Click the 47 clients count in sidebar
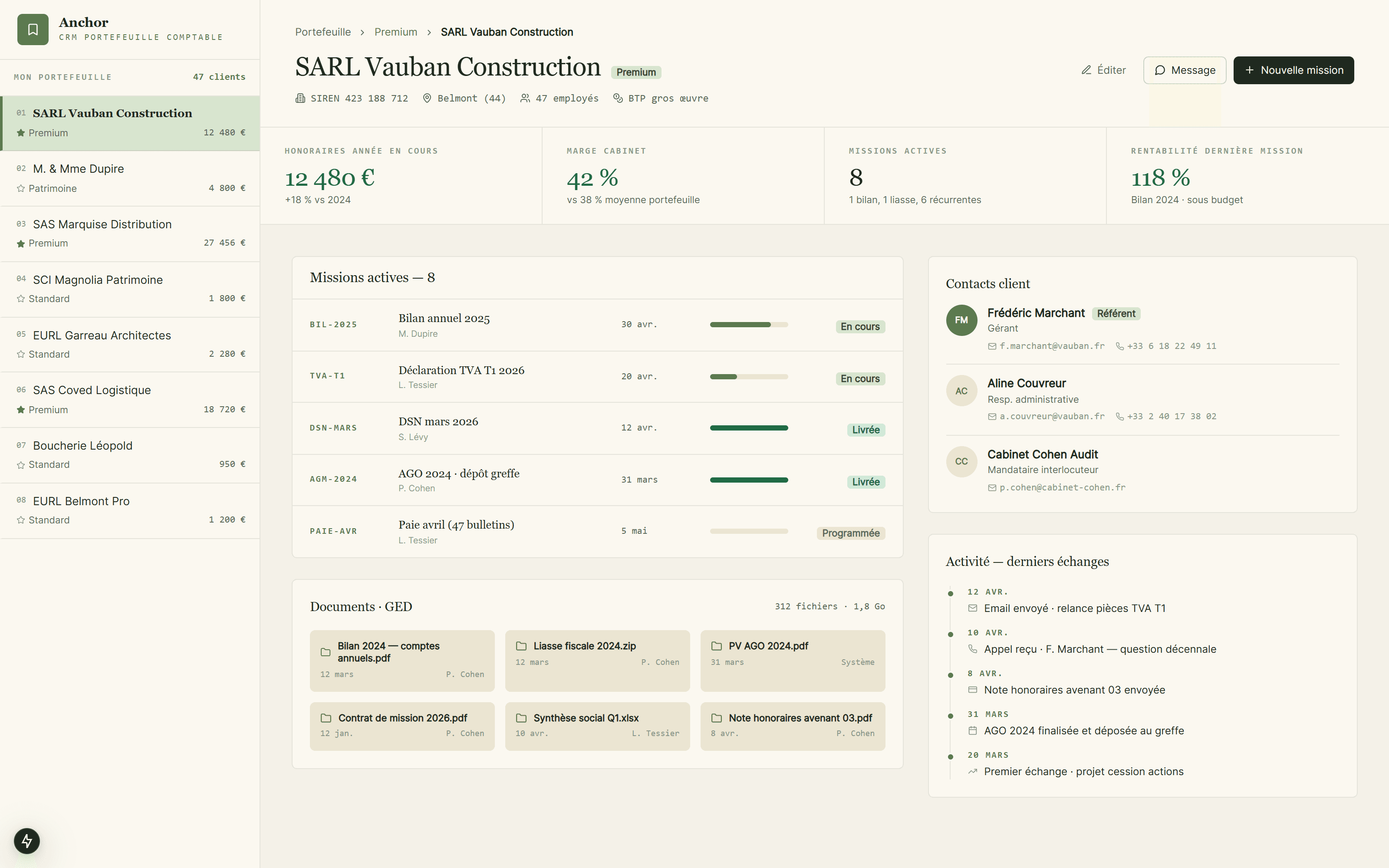Image resolution: width=1389 pixels, height=868 pixels. click(219, 77)
